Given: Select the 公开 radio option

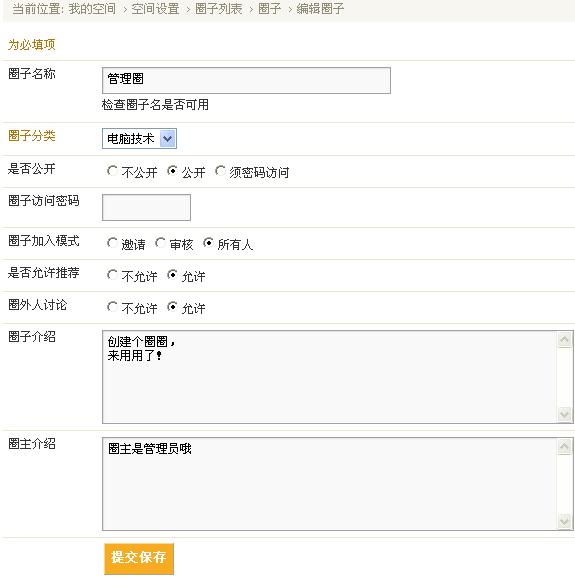Looking at the screenshot, I should point(172,171).
